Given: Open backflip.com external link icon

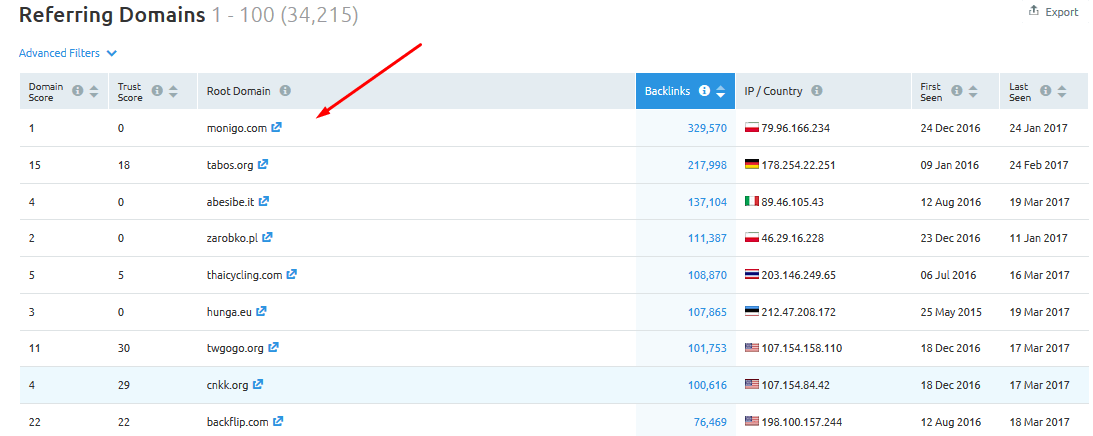Looking at the screenshot, I should click(277, 421).
